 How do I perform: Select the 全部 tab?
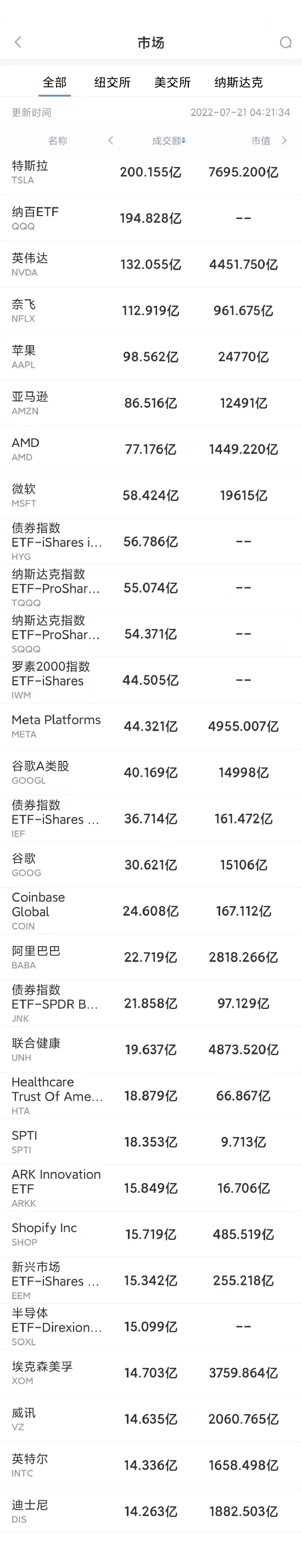(55, 82)
